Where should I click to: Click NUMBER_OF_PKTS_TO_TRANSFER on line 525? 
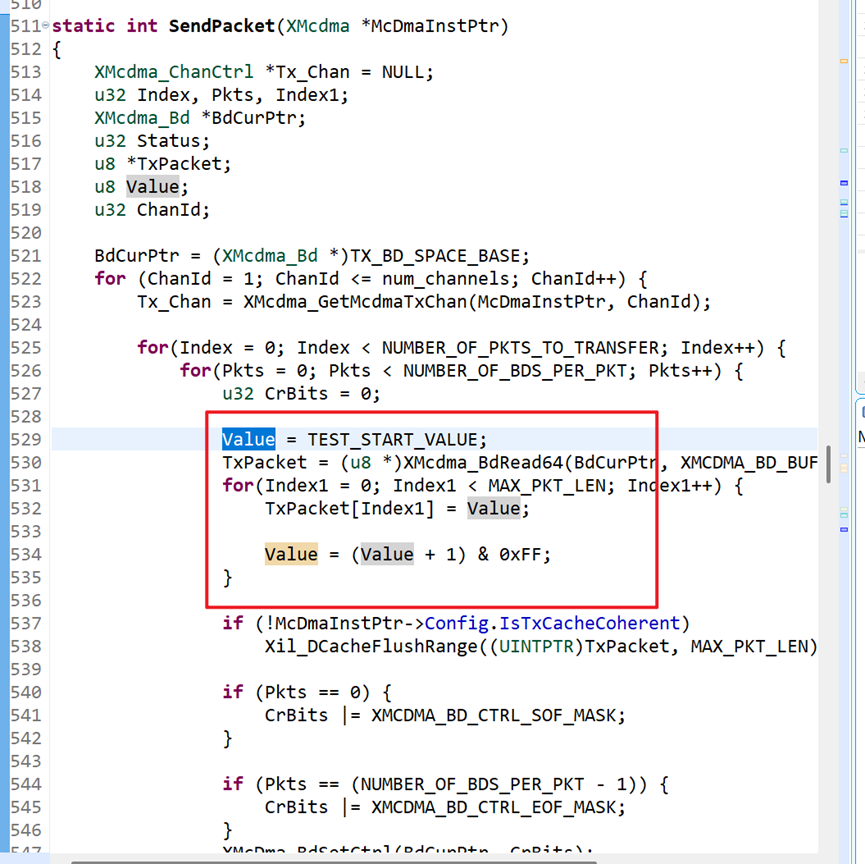(x=520, y=348)
